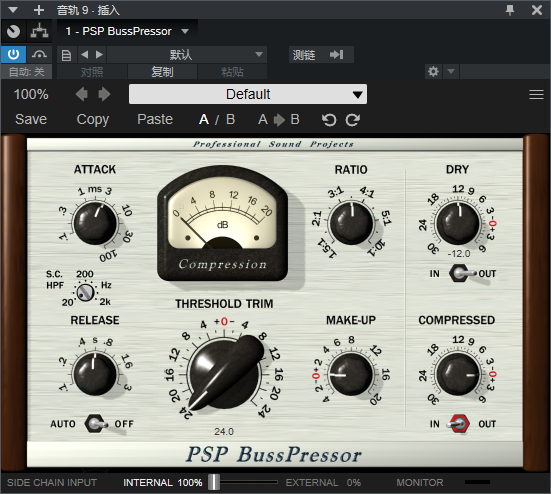Go to previous host preset arrow
The height and width of the screenshot is (494, 551).
pos(85,54)
